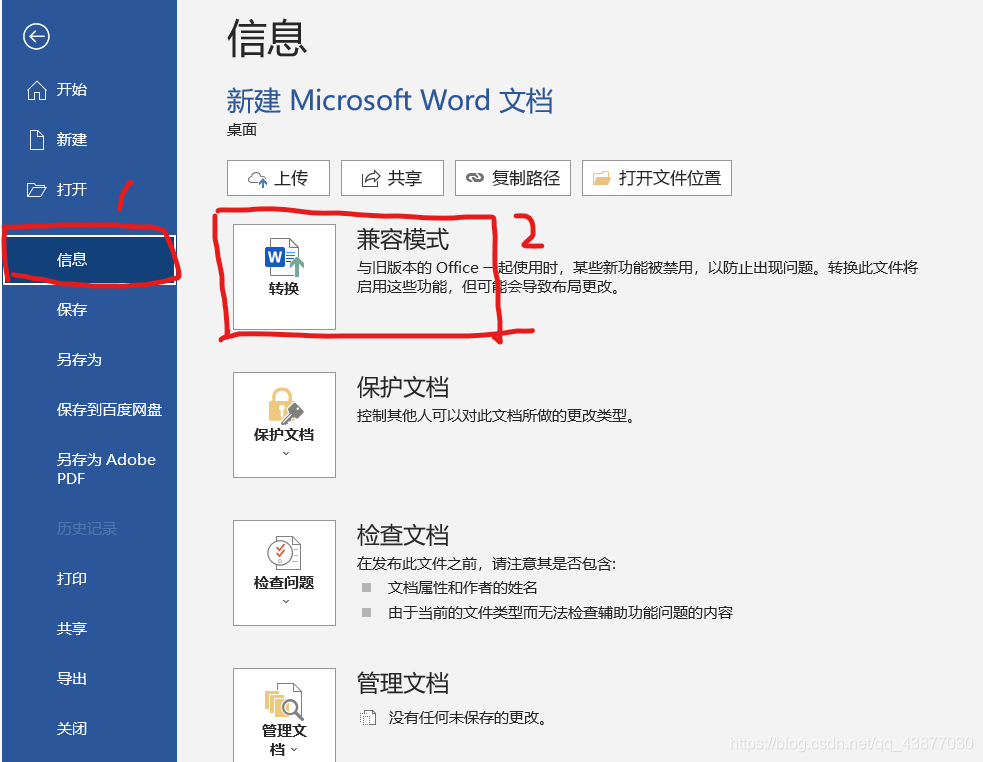
Task: Click the chain link icon on 复制路径
Action: (475, 178)
